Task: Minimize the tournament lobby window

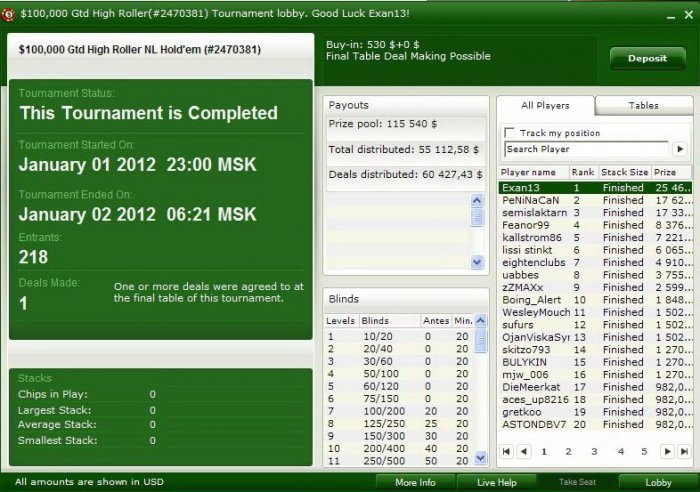Action: coord(671,16)
